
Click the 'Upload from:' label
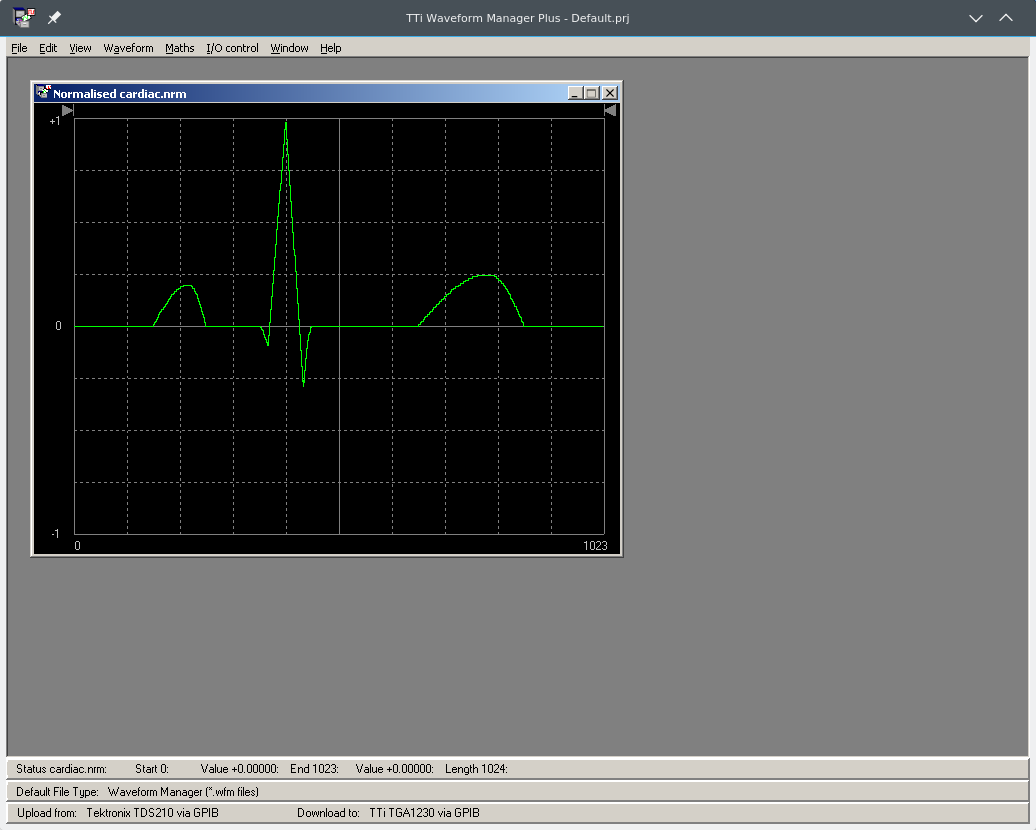[x=47, y=813]
